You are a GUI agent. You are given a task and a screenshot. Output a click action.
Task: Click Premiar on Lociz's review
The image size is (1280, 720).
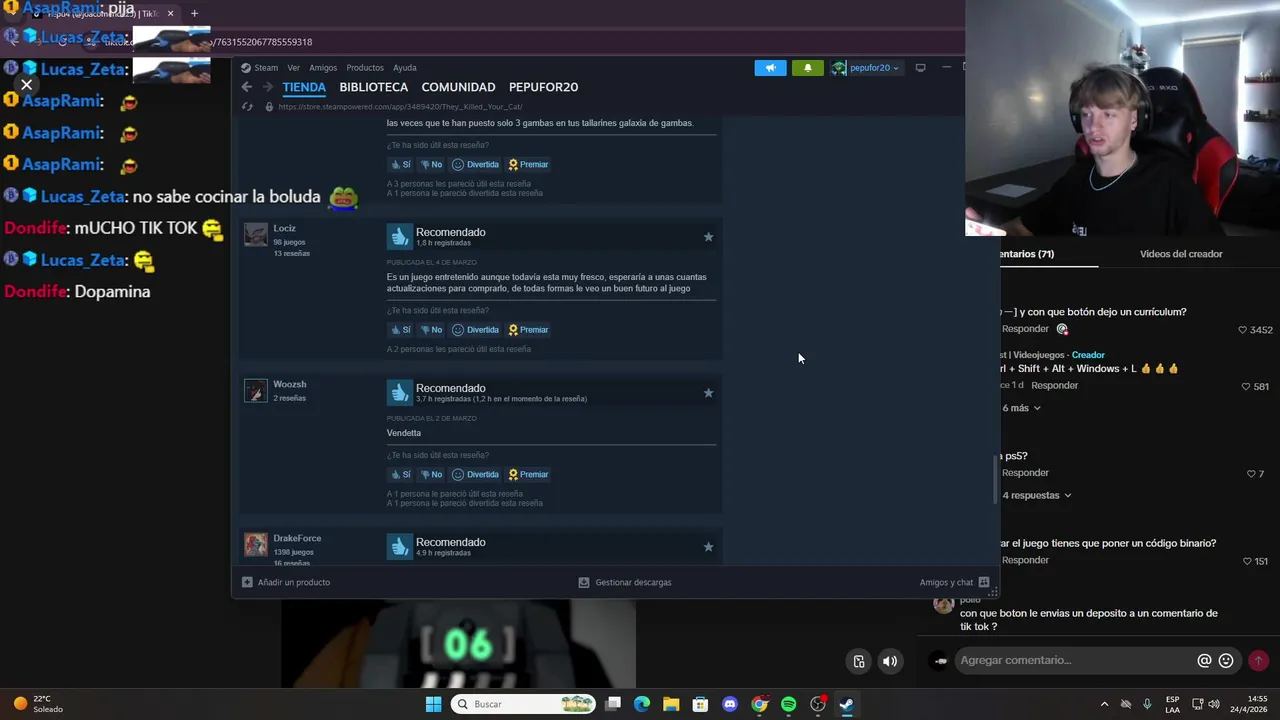coord(528,330)
